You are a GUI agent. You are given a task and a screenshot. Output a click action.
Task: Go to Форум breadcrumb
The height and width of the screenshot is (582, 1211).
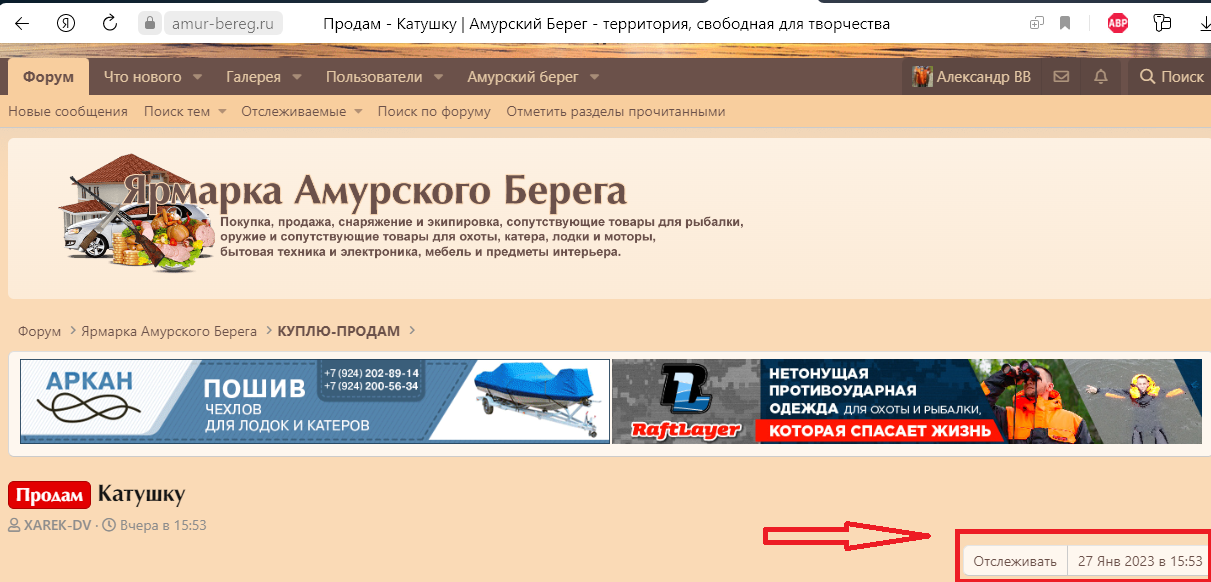(40, 331)
